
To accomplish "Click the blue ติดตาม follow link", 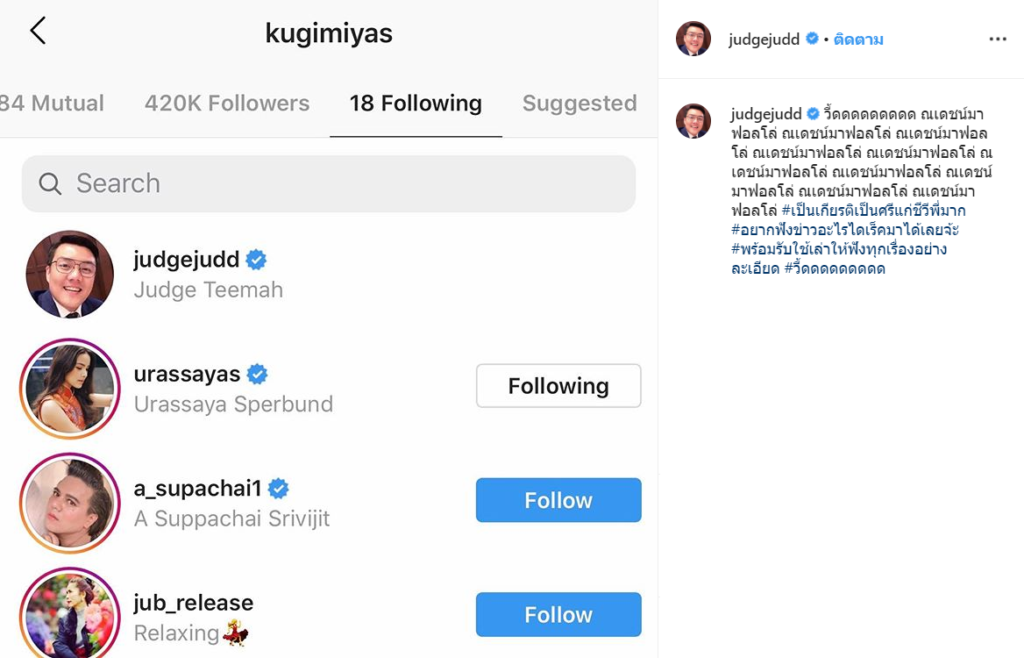I will pyautogui.click(x=858, y=39).
